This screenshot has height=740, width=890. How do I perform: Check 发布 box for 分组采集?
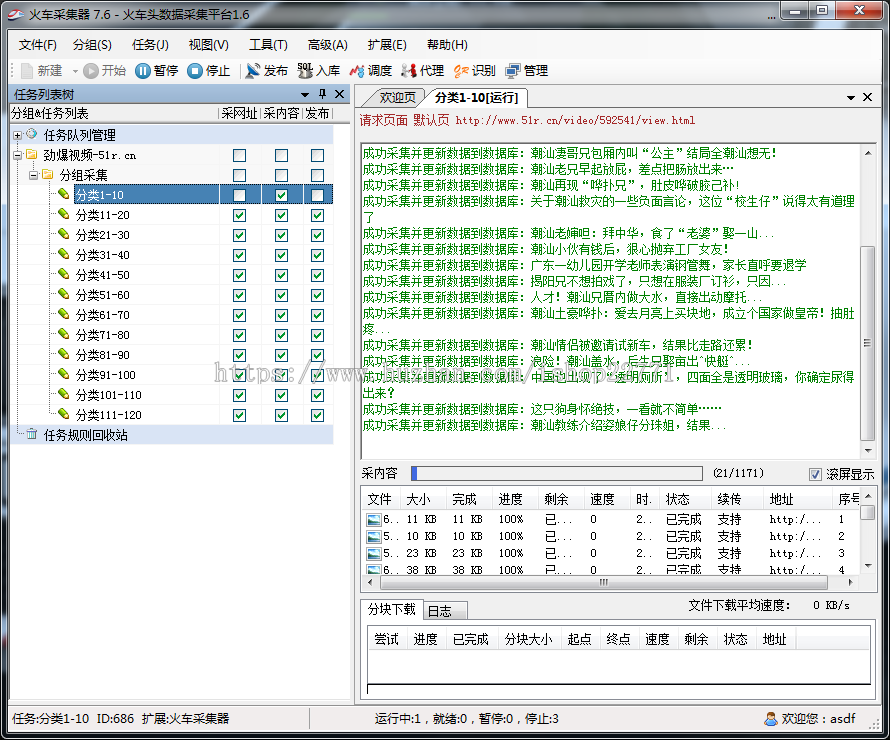pyautogui.click(x=317, y=175)
